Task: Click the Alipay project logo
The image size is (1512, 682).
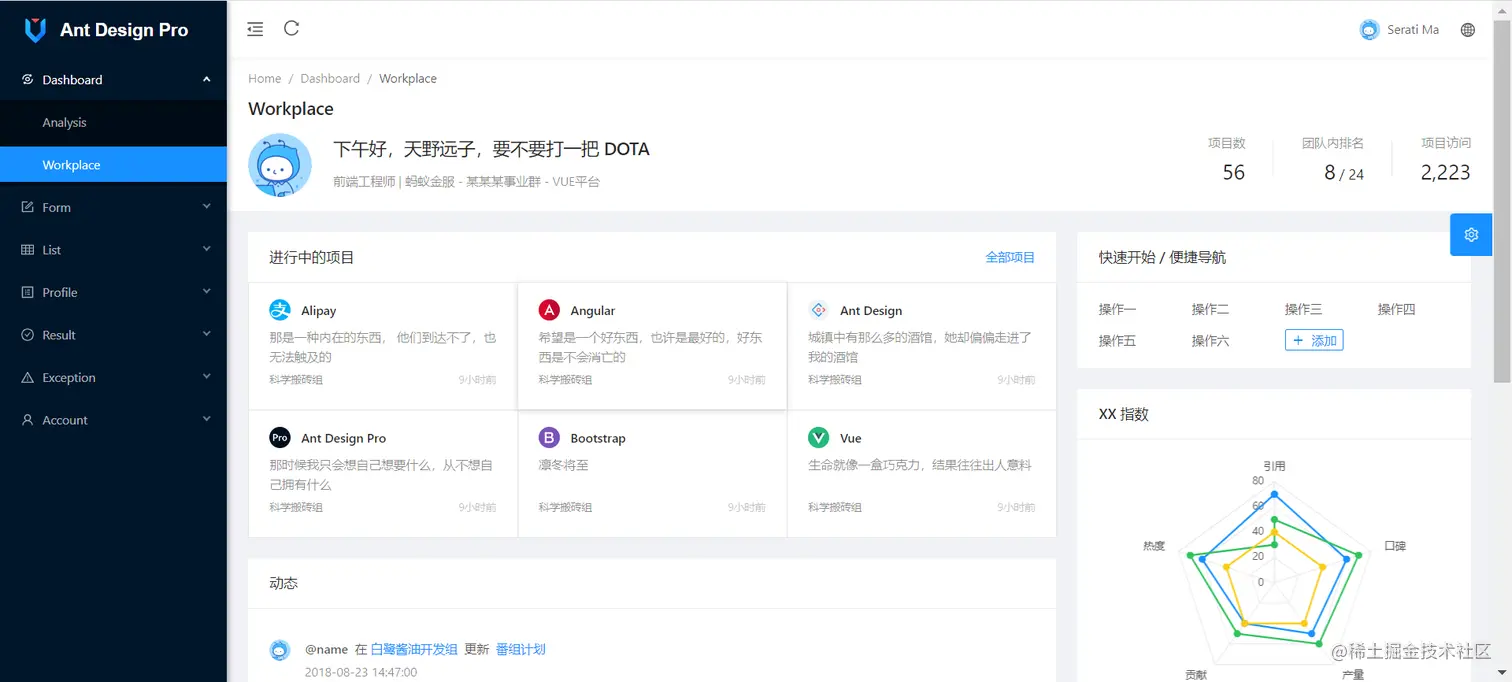Action: click(280, 310)
